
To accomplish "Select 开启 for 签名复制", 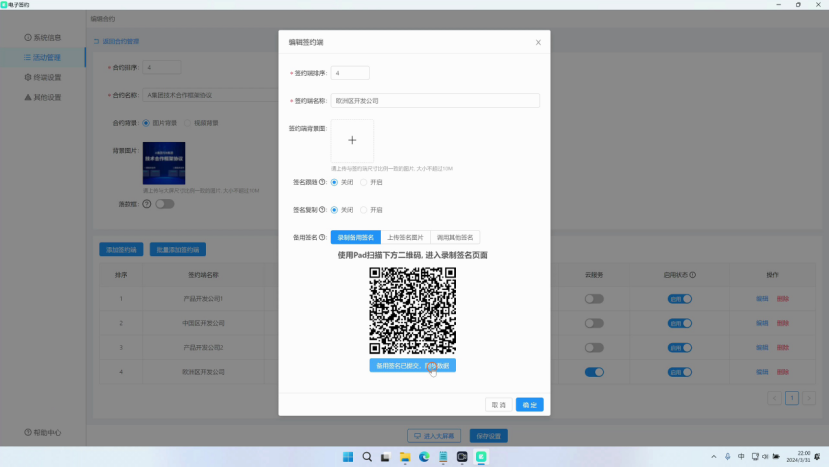I will tap(371, 210).
